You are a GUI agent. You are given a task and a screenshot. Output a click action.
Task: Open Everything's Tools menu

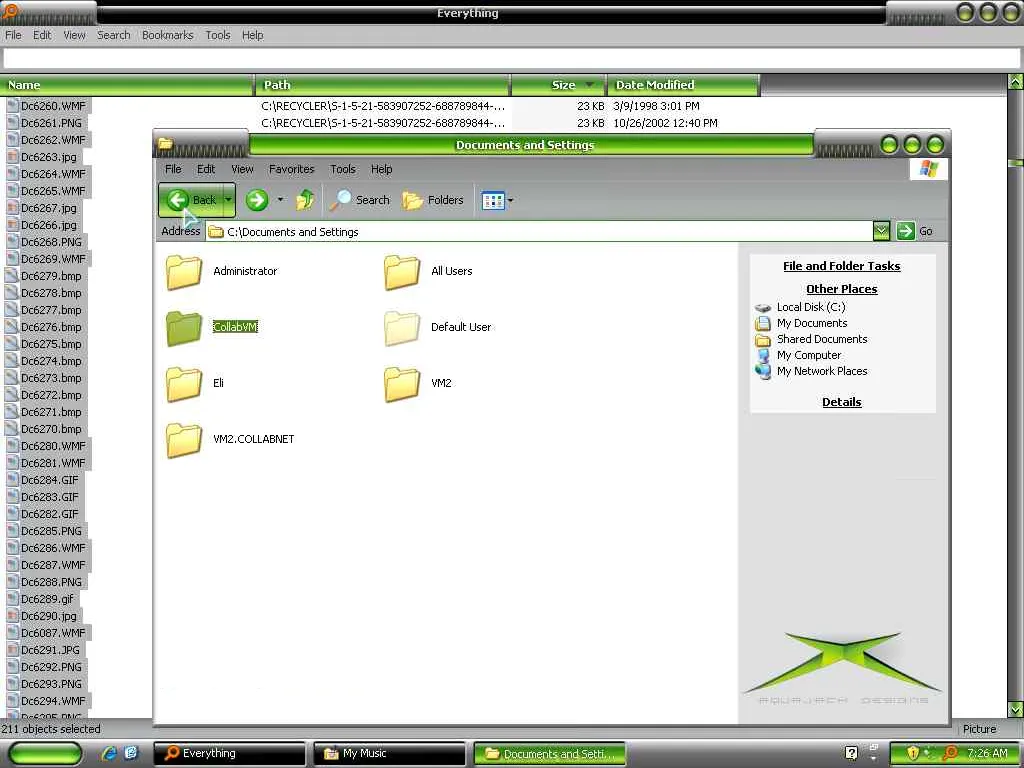pyautogui.click(x=217, y=35)
